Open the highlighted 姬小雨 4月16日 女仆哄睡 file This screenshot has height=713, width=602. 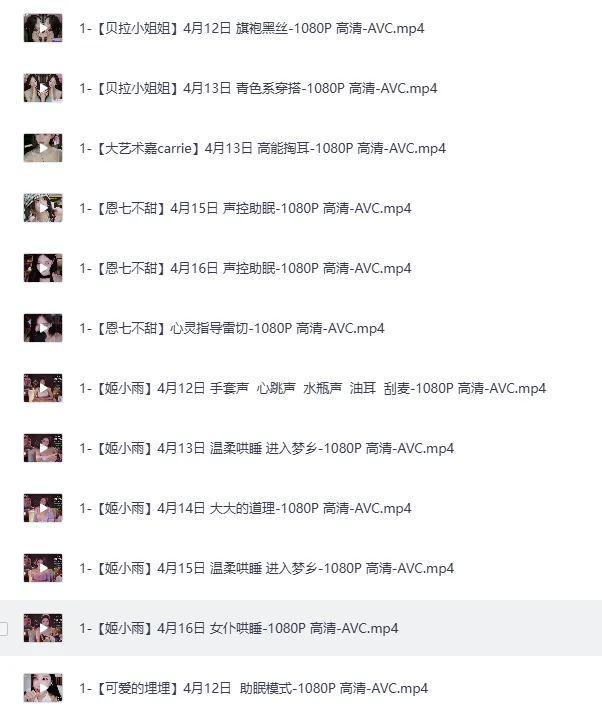click(239, 628)
